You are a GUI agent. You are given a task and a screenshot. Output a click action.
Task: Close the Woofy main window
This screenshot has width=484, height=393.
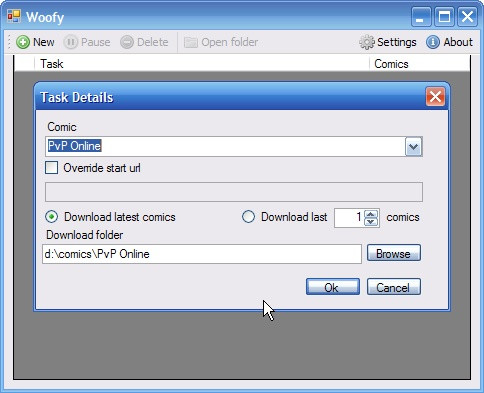pos(467,17)
